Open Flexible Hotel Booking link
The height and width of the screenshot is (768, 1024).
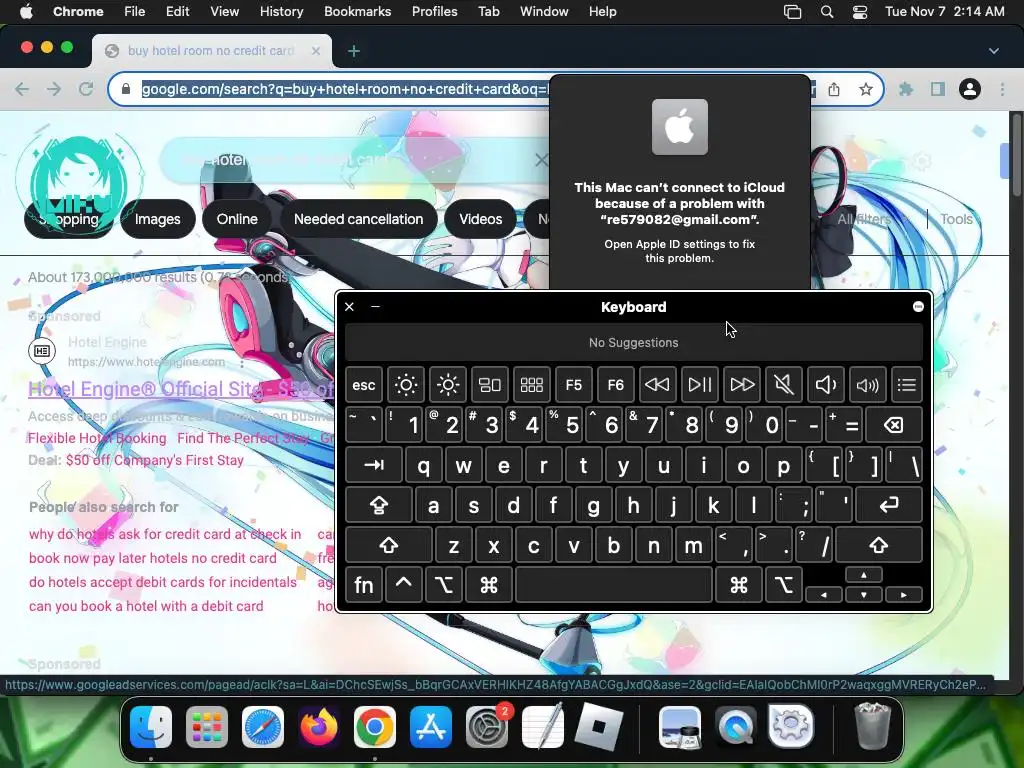click(x=97, y=438)
